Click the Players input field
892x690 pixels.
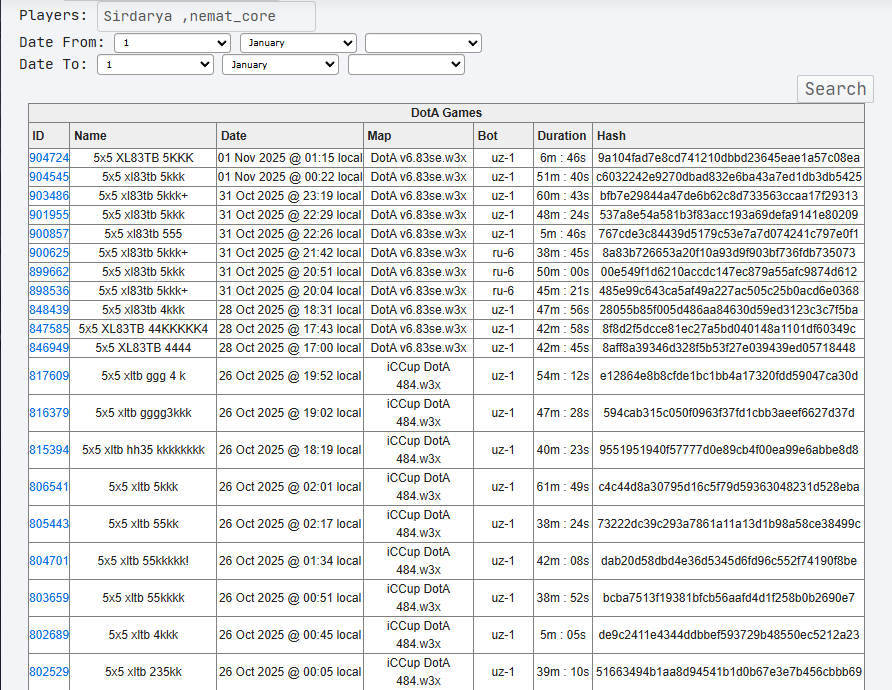pyautogui.click(x=206, y=16)
